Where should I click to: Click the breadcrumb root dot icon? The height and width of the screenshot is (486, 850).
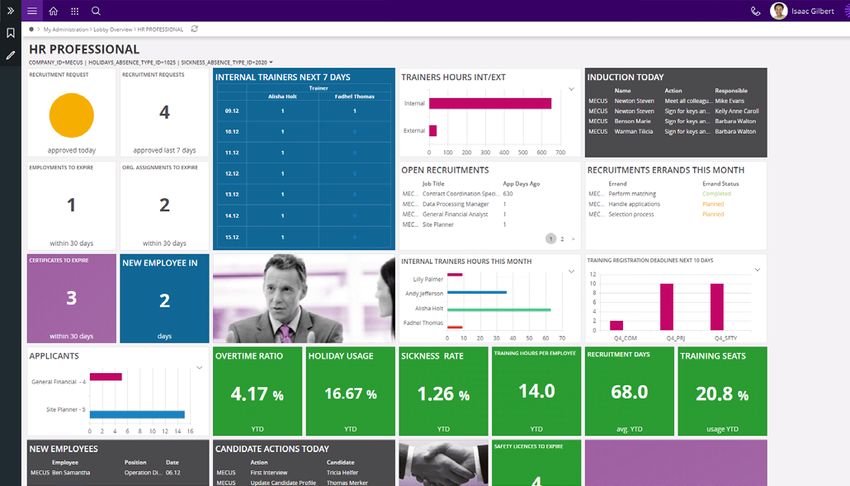31,29
